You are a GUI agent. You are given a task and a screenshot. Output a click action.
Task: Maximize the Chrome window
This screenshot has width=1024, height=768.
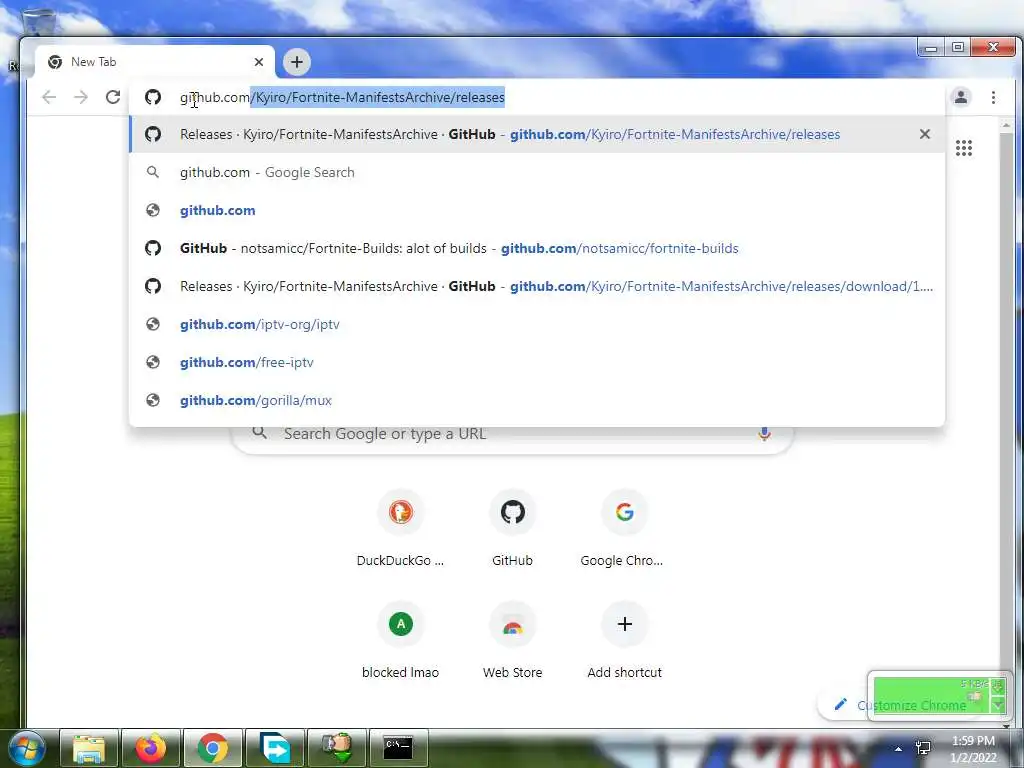coord(957,48)
